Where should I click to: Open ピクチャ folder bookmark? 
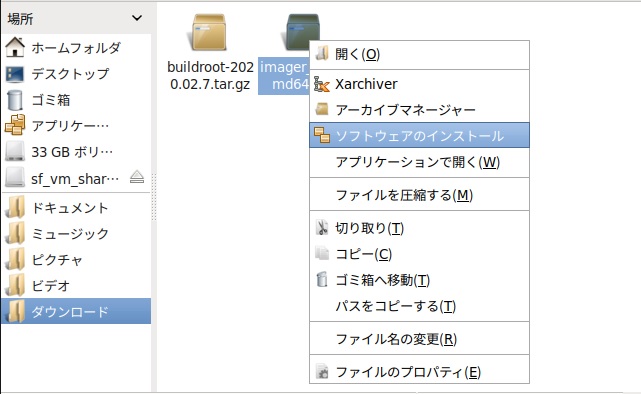coord(76,260)
